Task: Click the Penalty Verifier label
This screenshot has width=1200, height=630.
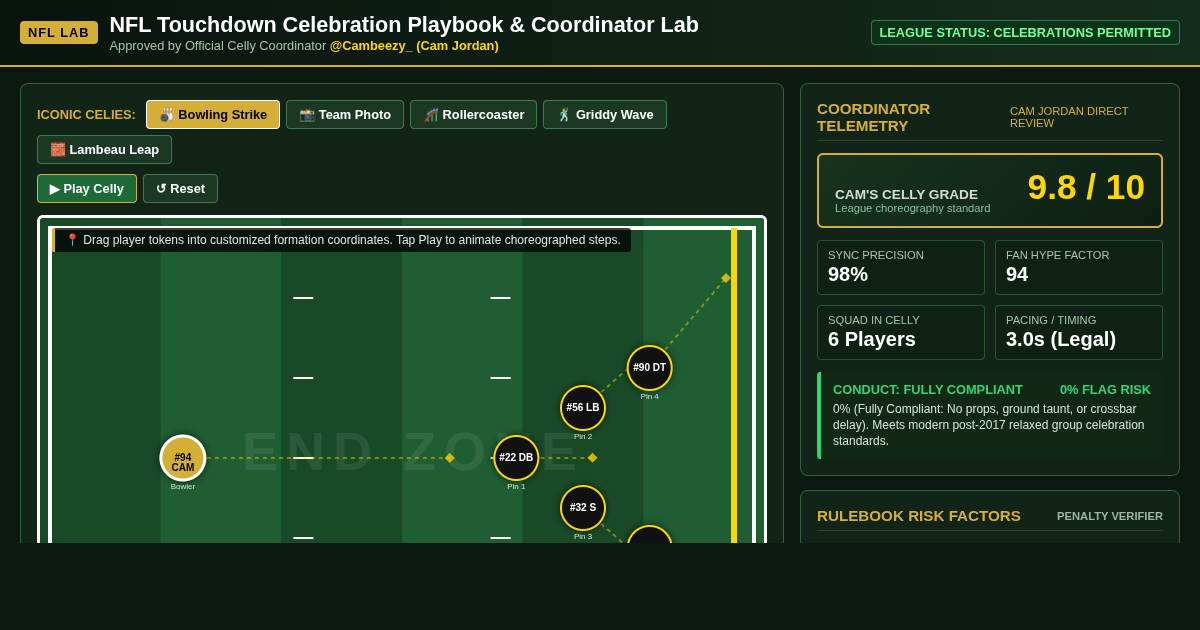Action: pos(1110,516)
